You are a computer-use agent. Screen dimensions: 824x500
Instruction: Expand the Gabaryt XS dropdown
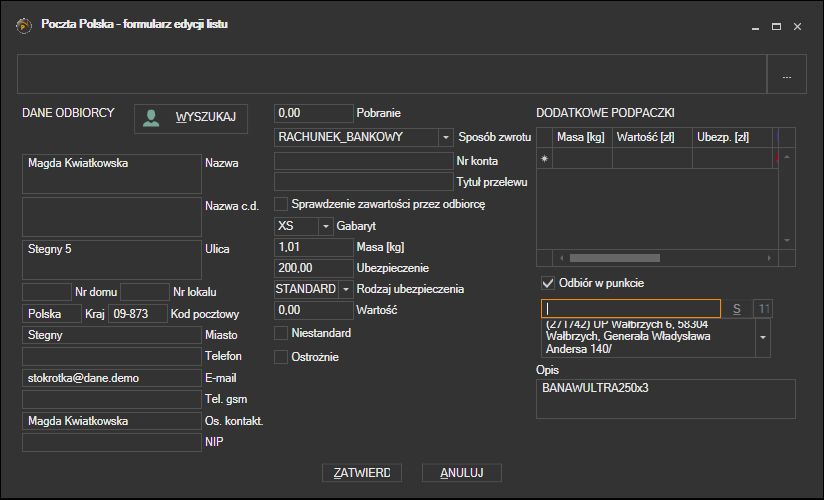tap(325, 226)
